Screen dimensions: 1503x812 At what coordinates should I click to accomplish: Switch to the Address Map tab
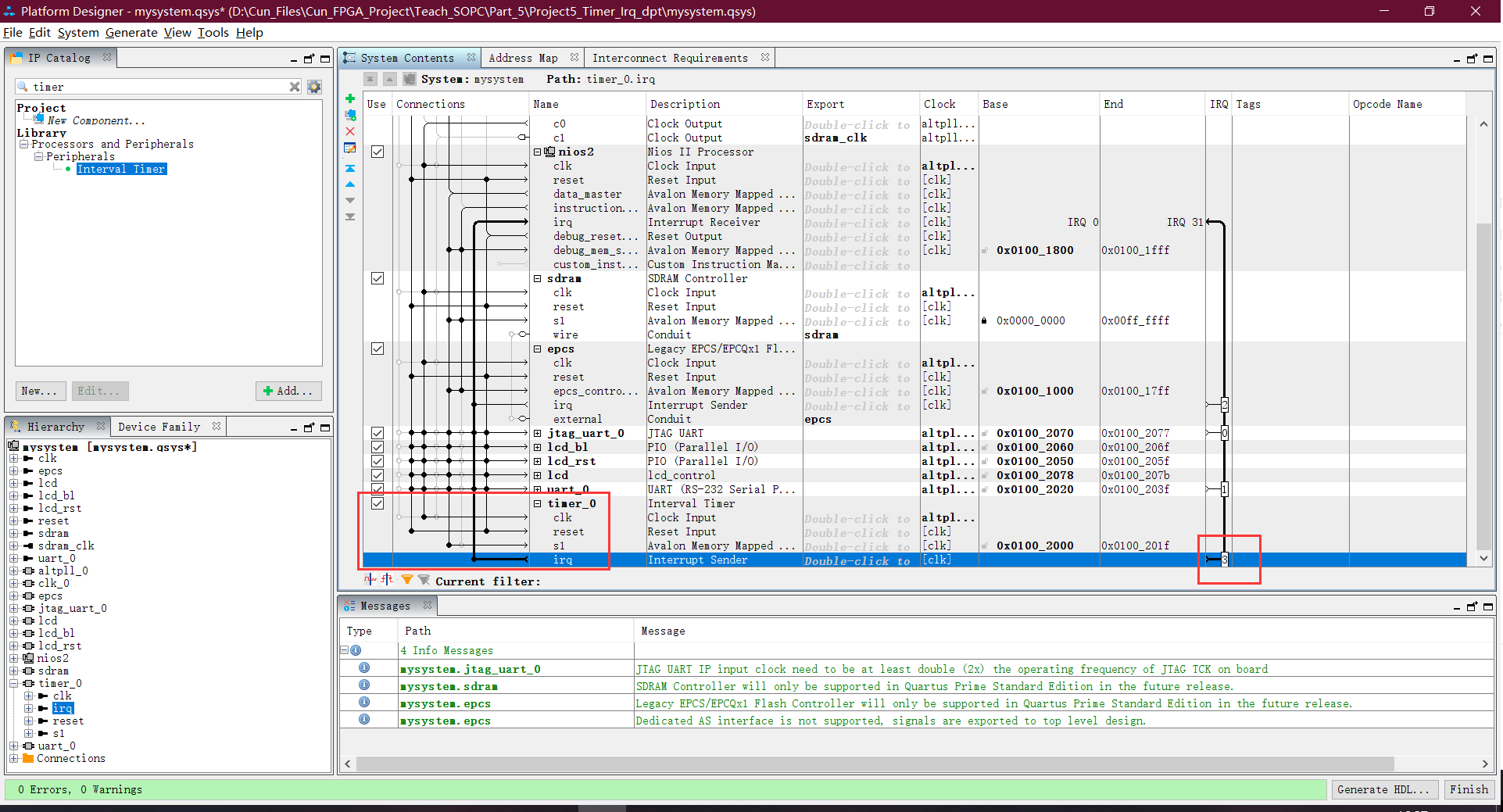[x=523, y=58]
